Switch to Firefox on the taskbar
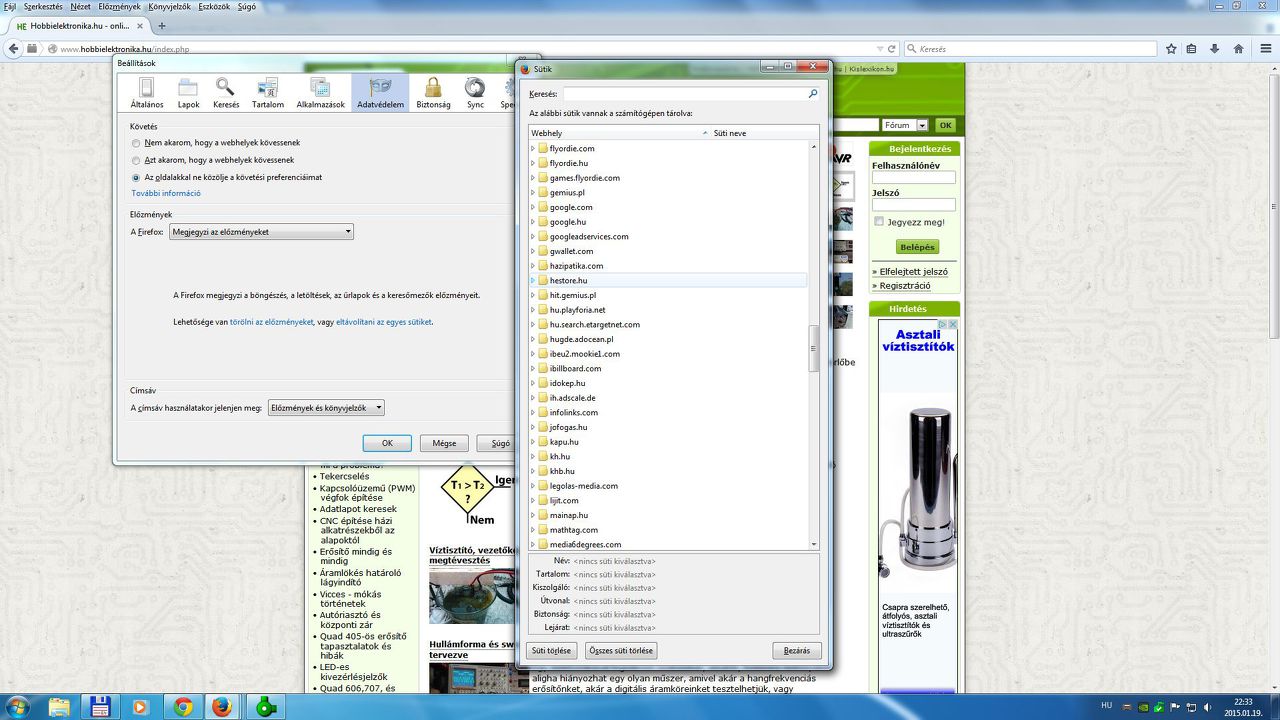The width and height of the screenshot is (1280, 720). [x=222, y=706]
